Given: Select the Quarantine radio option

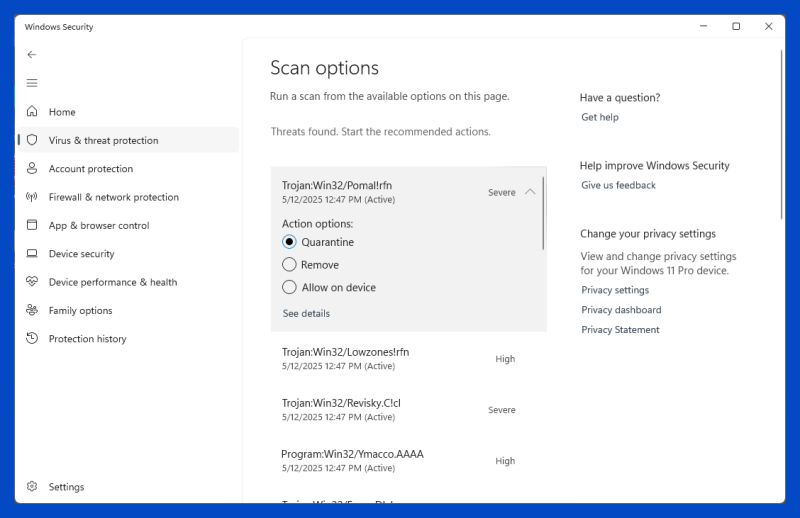Looking at the screenshot, I should (x=289, y=242).
